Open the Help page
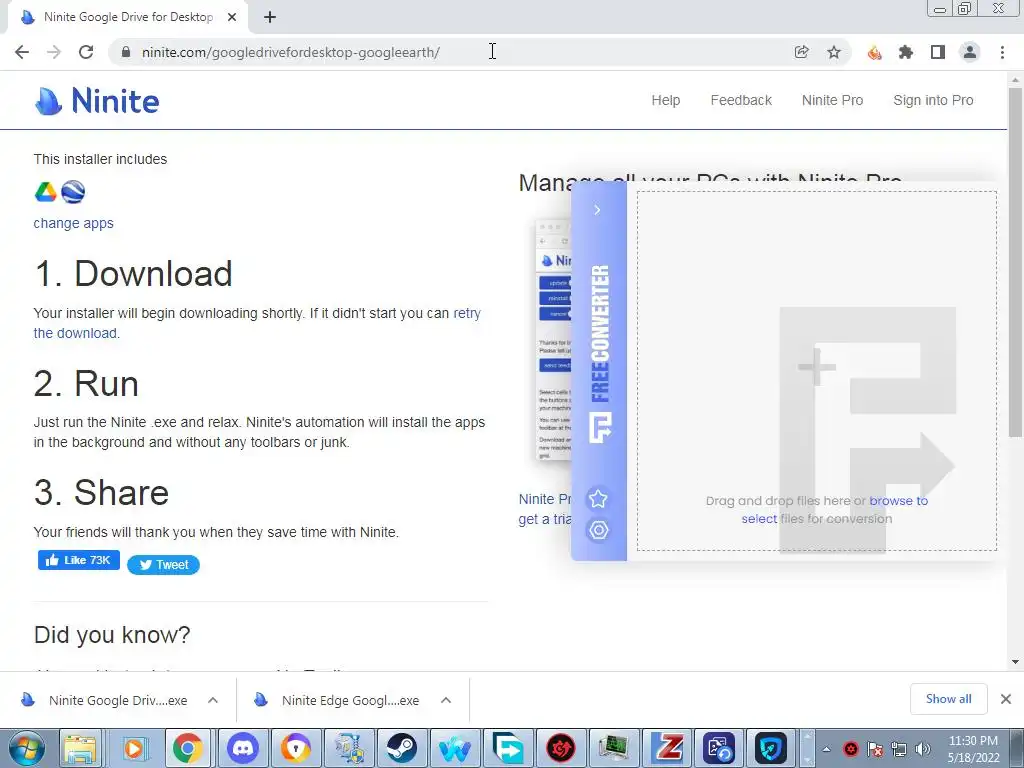1024x768 pixels. (665, 101)
